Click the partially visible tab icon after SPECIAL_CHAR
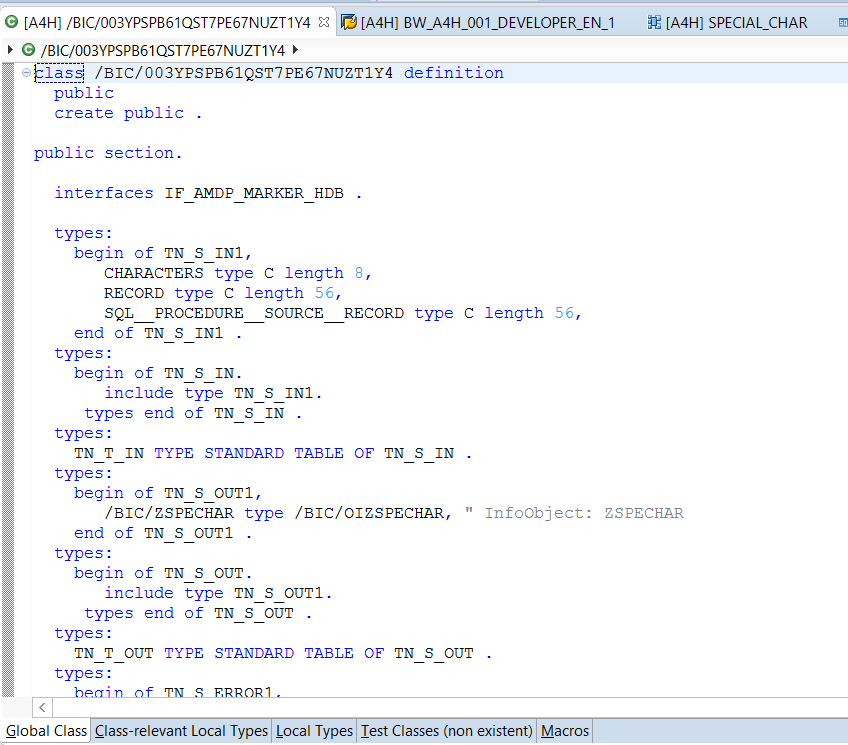 click(x=843, y=23)
